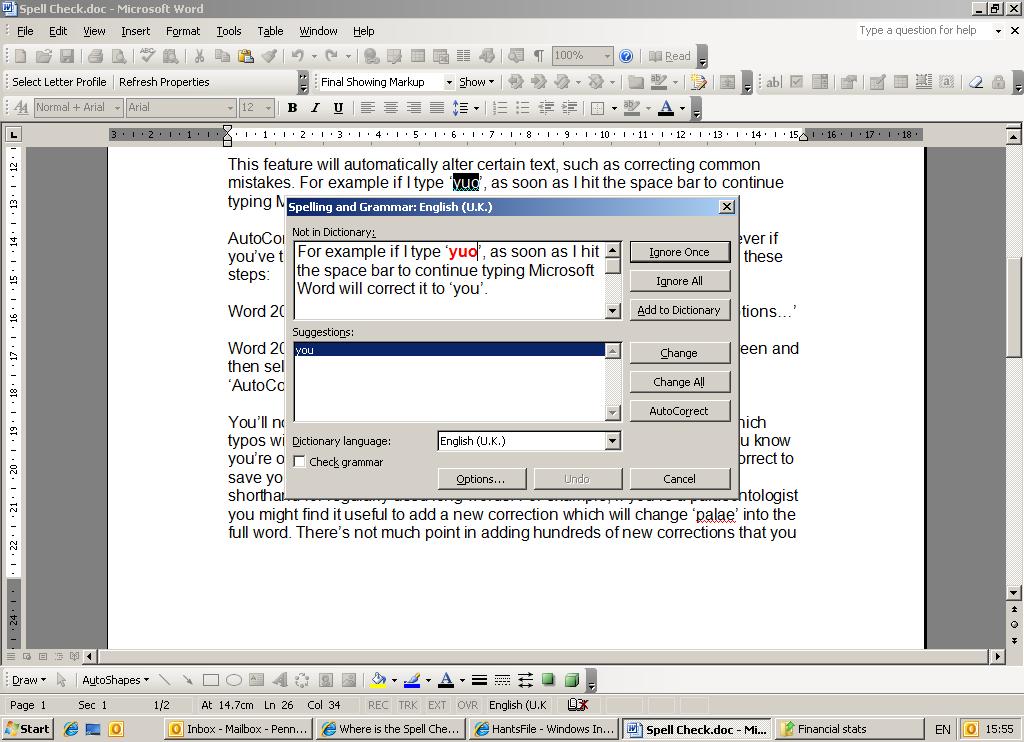
Task: Click Add to Dictionary button
Action: pos(679,310)
